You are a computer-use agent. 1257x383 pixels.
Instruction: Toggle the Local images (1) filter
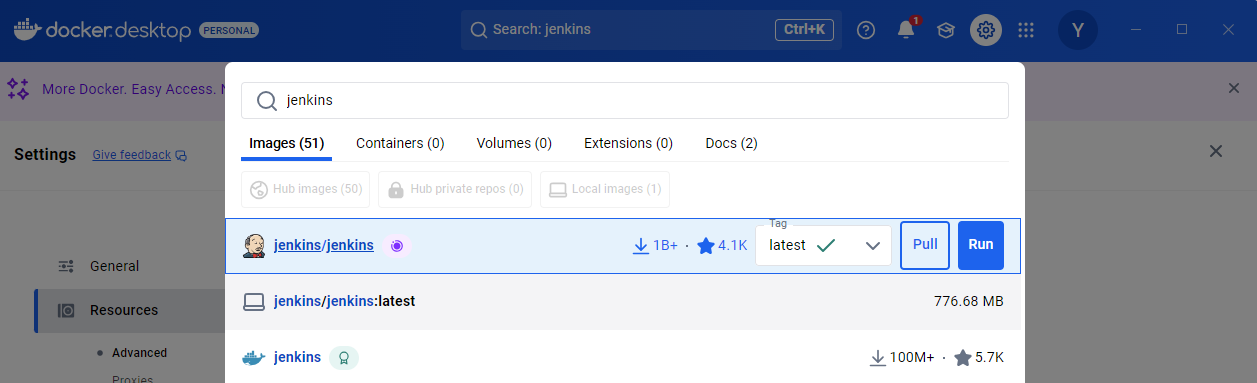605,189
